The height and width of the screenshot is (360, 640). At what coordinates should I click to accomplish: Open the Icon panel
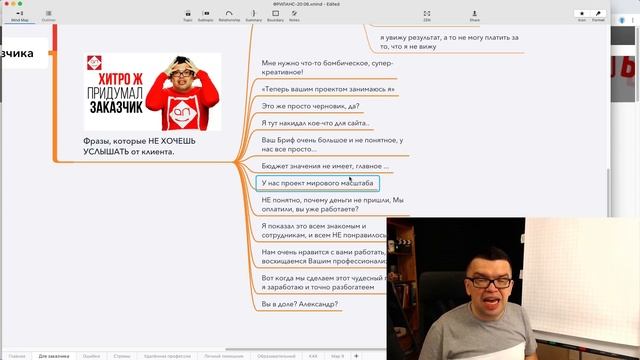click(x=582, y=16)
